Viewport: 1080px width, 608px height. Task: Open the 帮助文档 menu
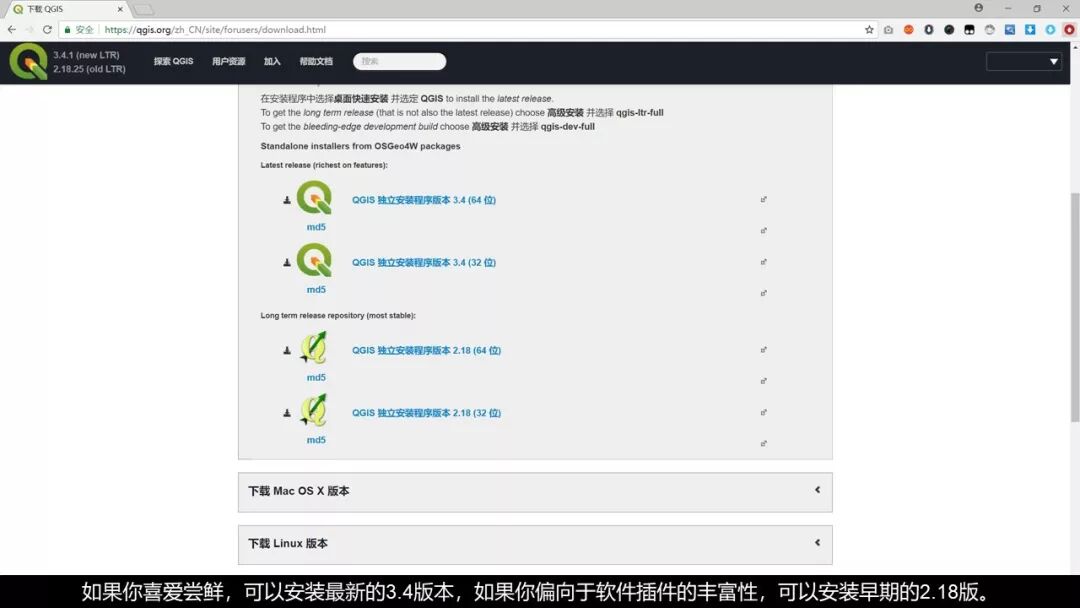(316, 61)
